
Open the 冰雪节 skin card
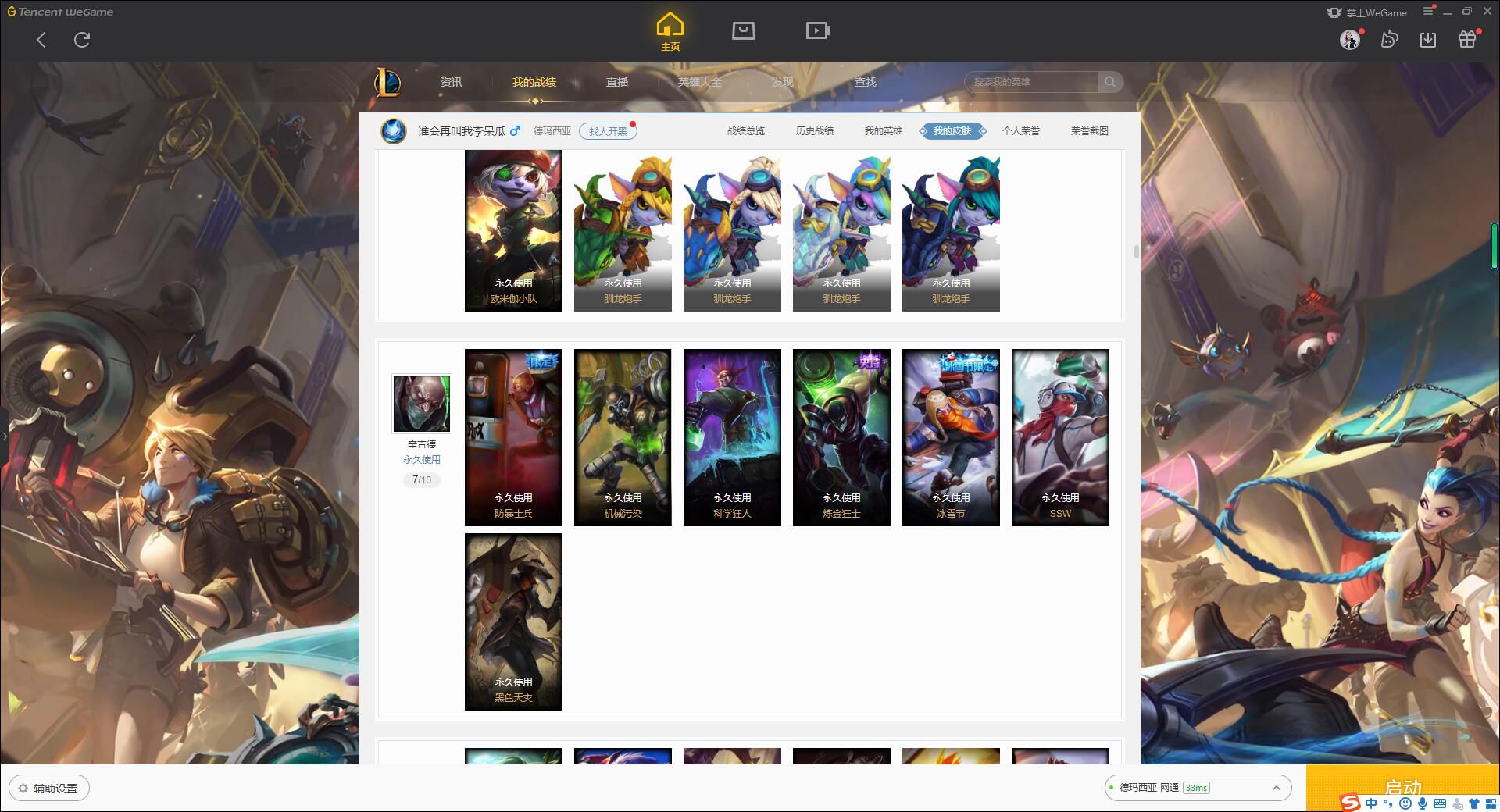tap(951, 437)
